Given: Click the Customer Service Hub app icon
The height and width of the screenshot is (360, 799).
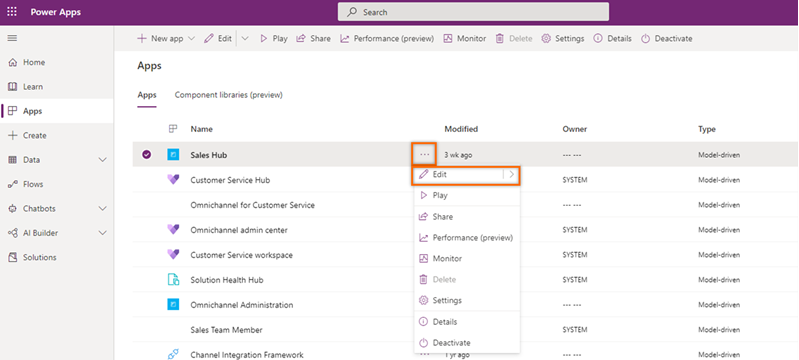Looking at the screenshot, I should [x=173, y=179].
